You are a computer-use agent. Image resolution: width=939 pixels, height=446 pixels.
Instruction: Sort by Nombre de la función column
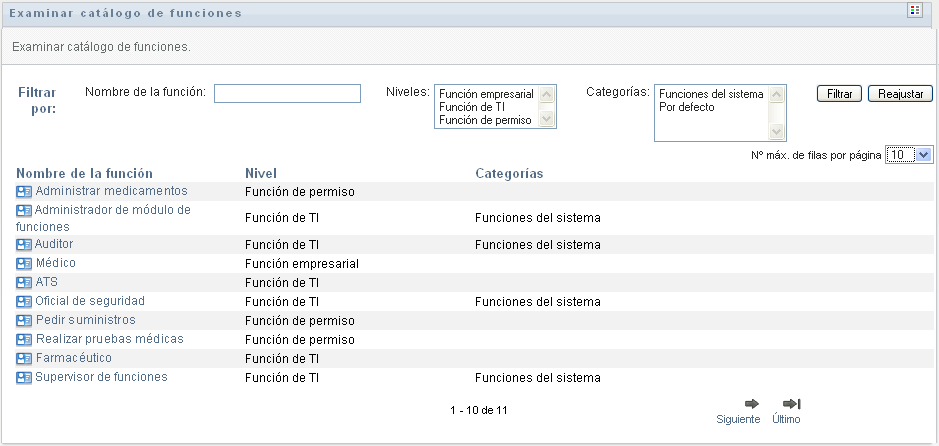(84, 173)
